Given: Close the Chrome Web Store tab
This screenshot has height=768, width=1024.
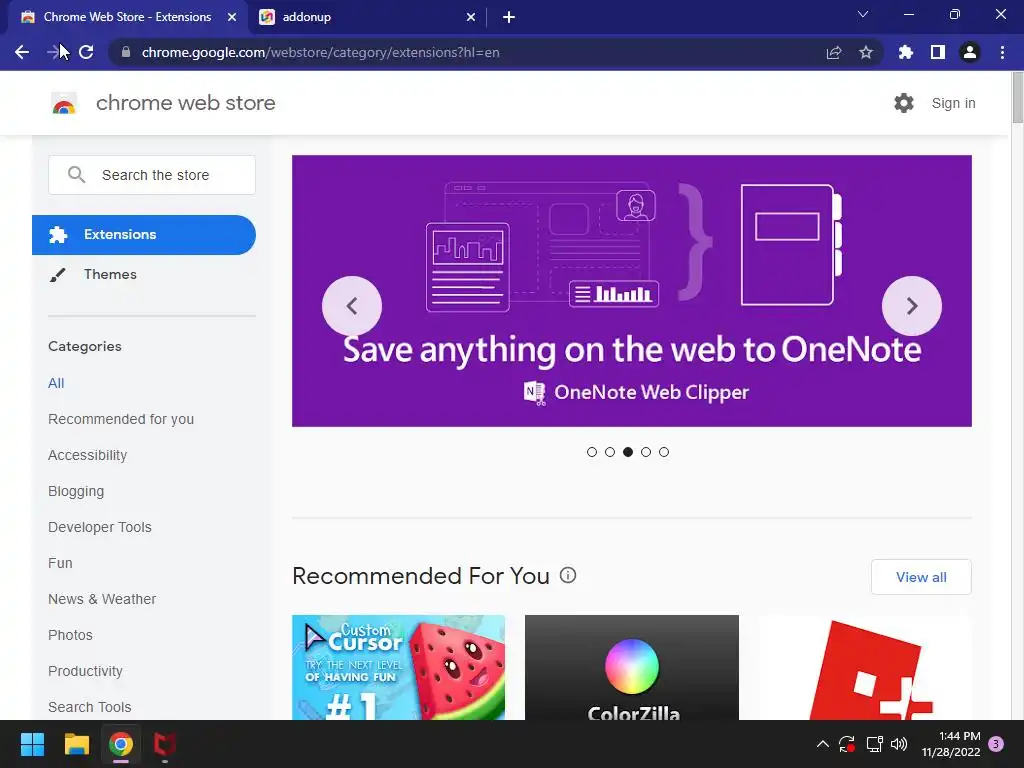Looking at the screenshot, I should 232,17.
